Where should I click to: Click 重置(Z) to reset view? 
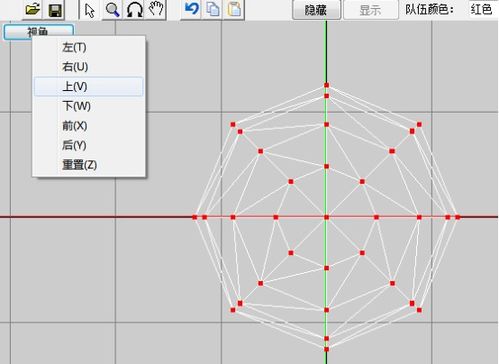pos(89,165)
